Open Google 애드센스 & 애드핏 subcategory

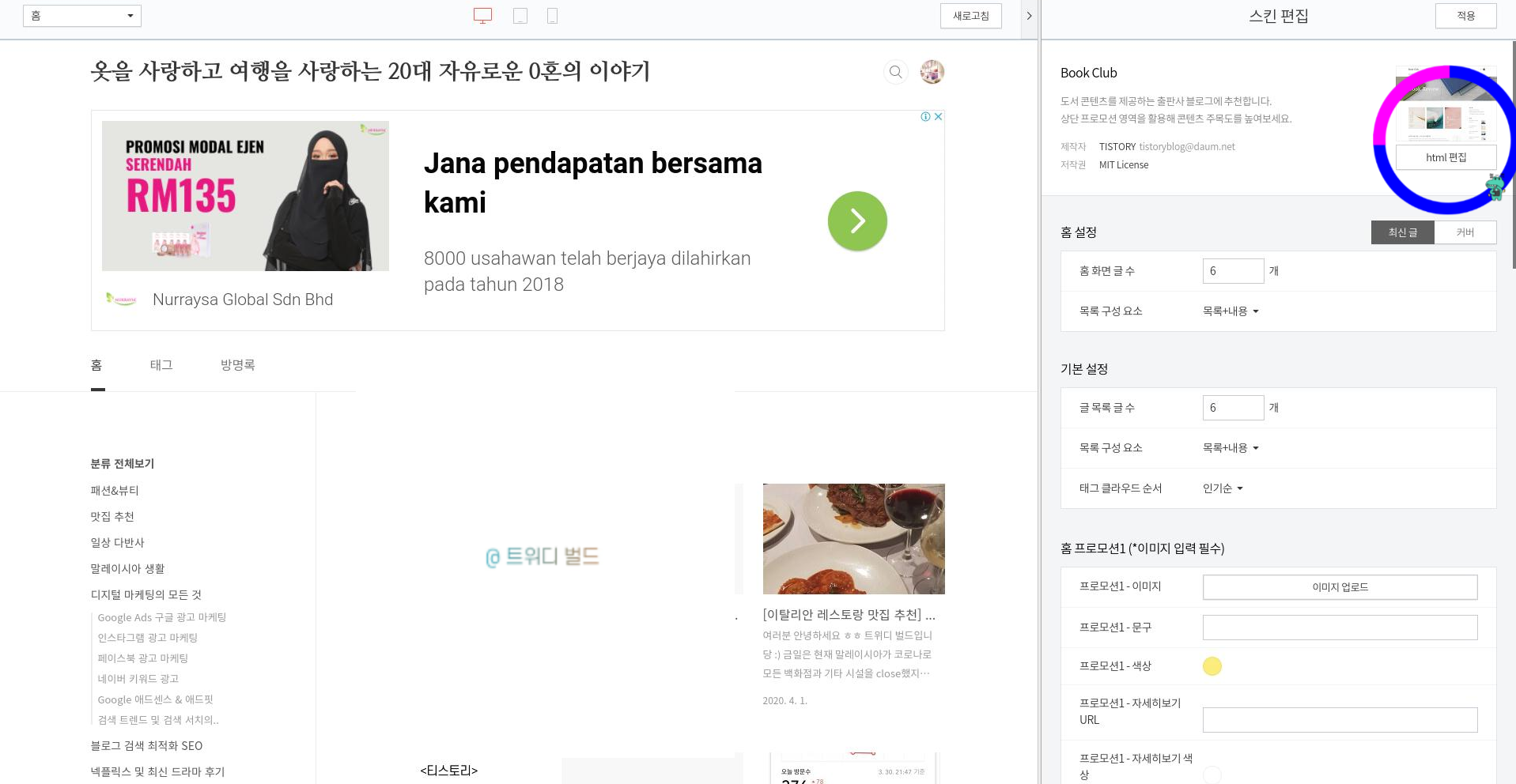coord(156,700)
